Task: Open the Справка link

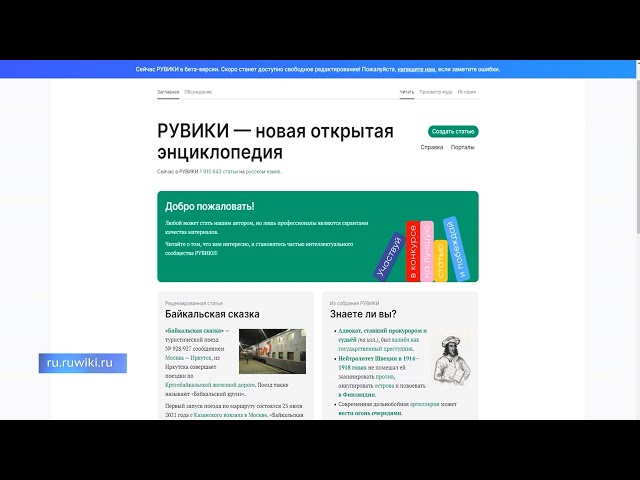Action: pos(431,147)
